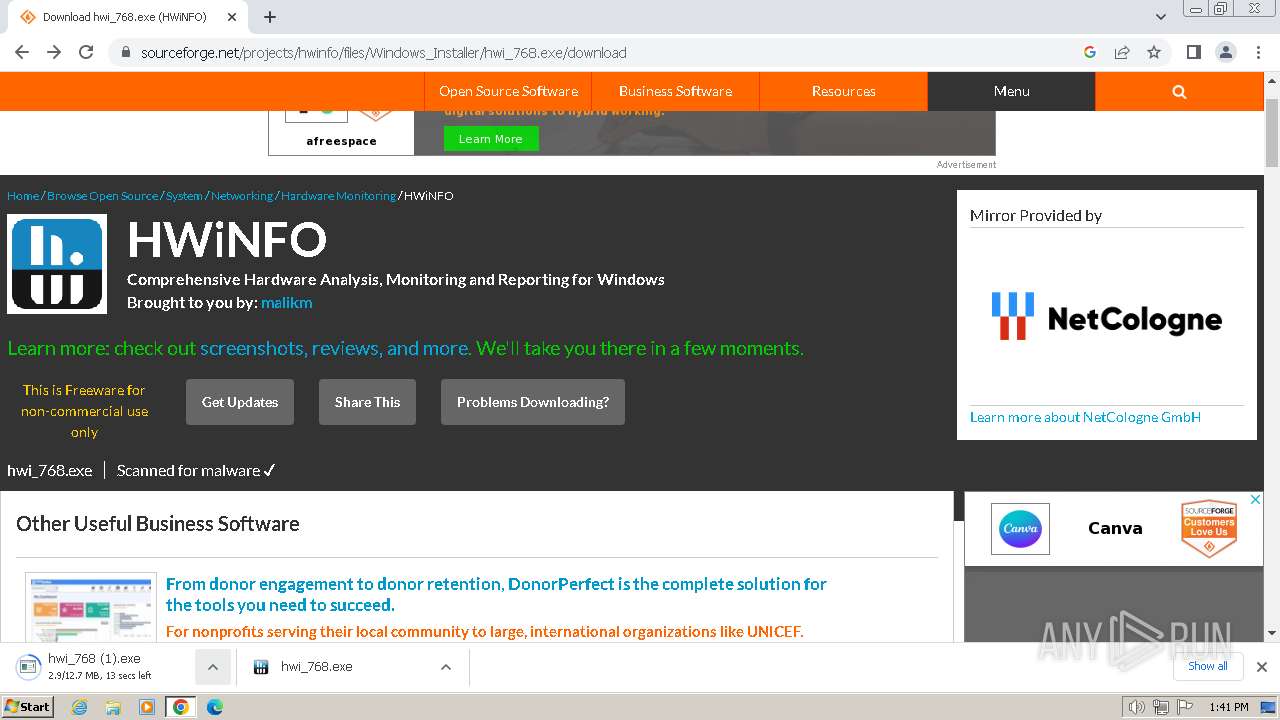
Task: Open malikm author profile link
Action: click(286, 302)
